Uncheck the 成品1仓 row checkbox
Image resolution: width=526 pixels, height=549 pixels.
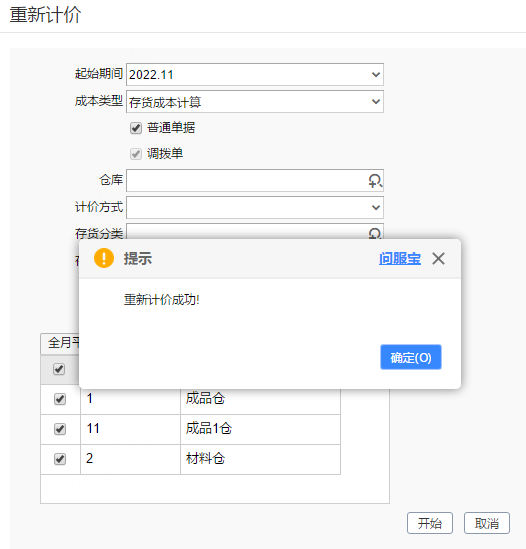click(x=60, y=429)
